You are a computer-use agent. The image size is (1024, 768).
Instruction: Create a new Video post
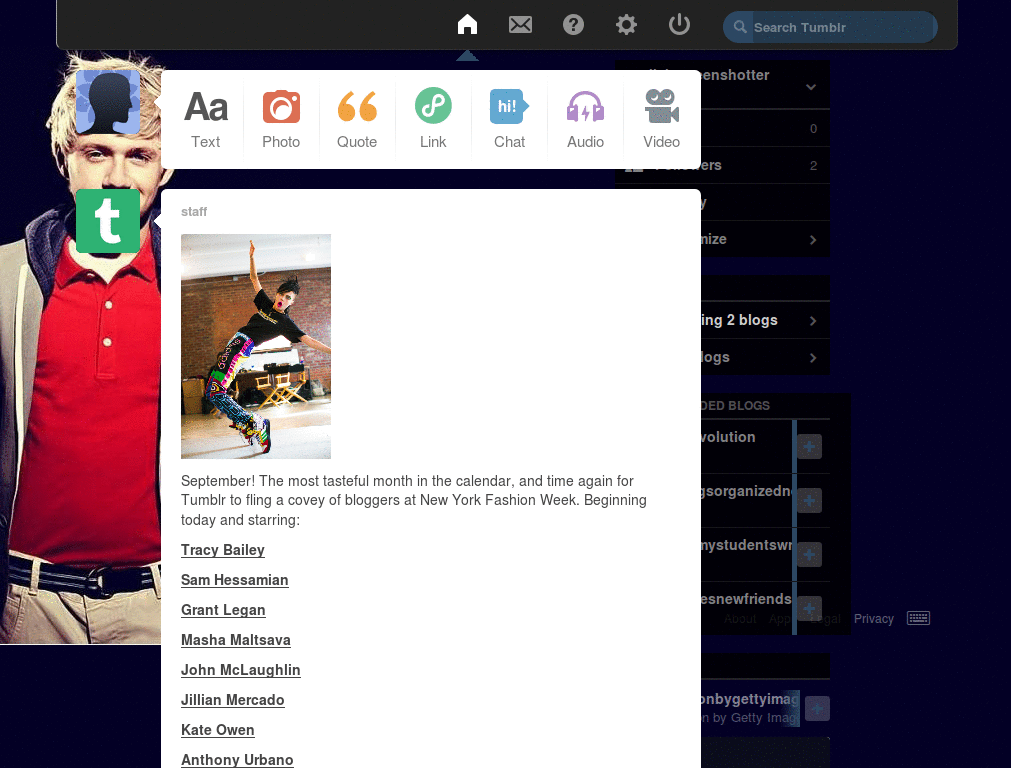pos(662,119)
